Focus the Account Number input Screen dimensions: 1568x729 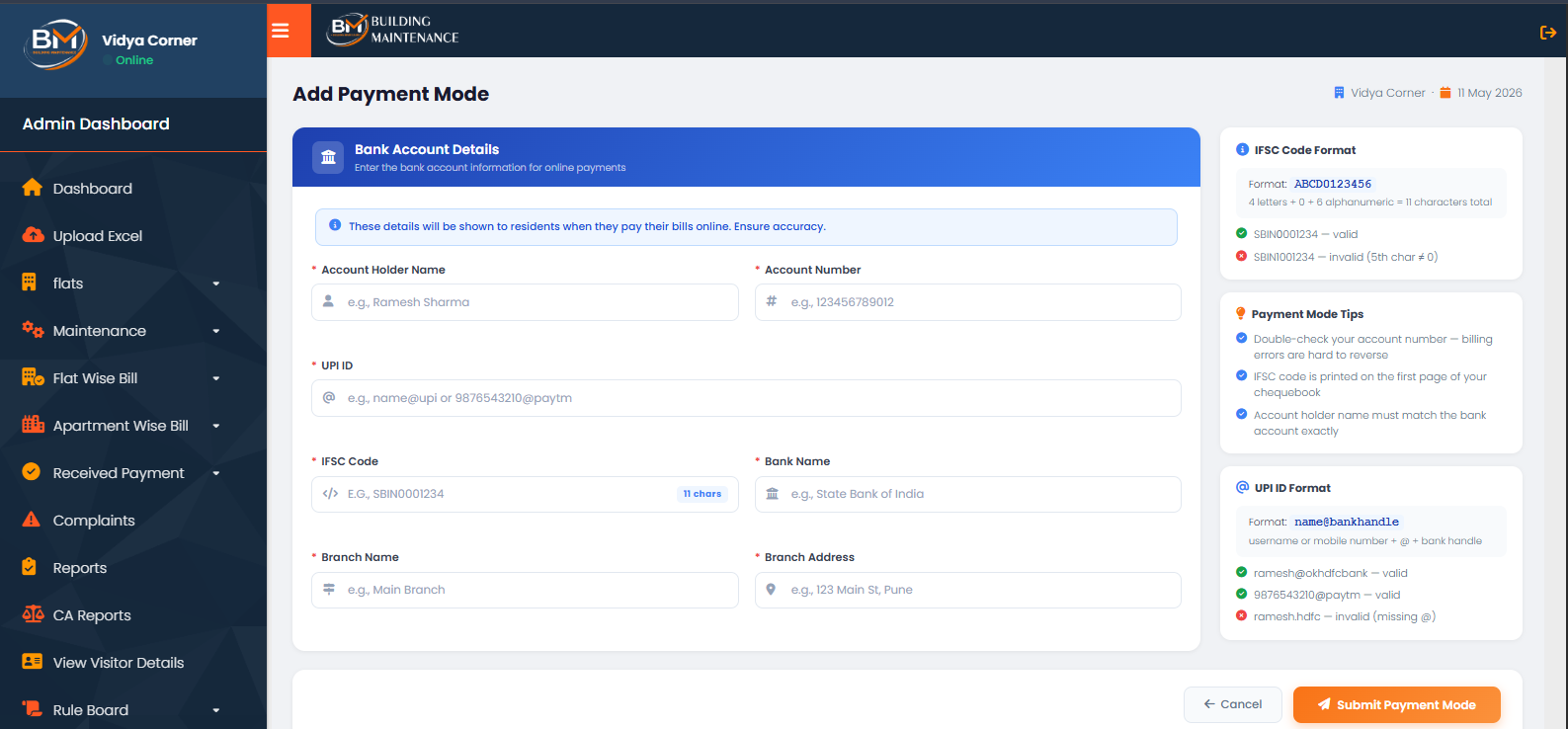[967, 302]
